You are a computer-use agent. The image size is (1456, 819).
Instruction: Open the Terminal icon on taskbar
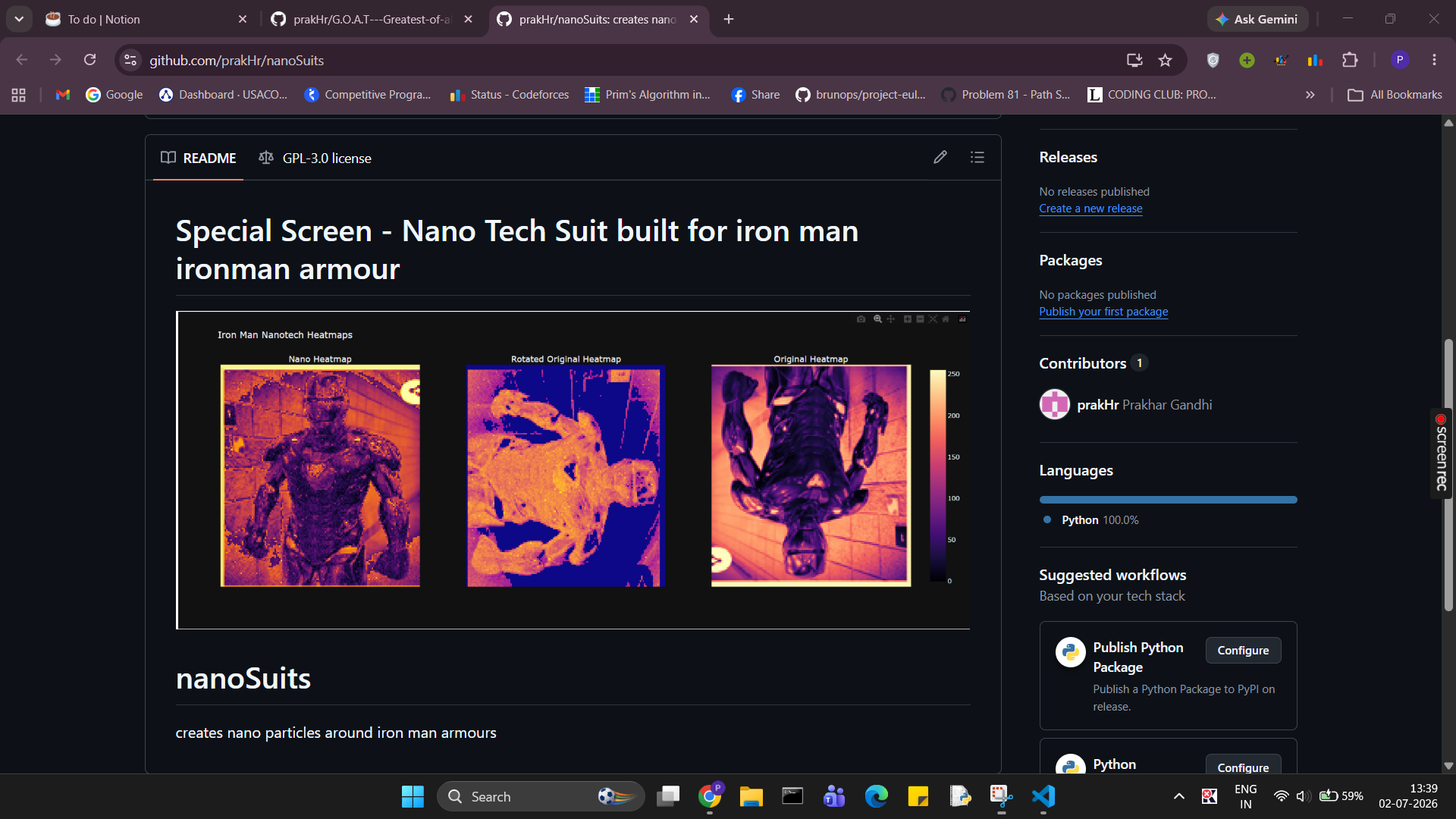(792, 796)
